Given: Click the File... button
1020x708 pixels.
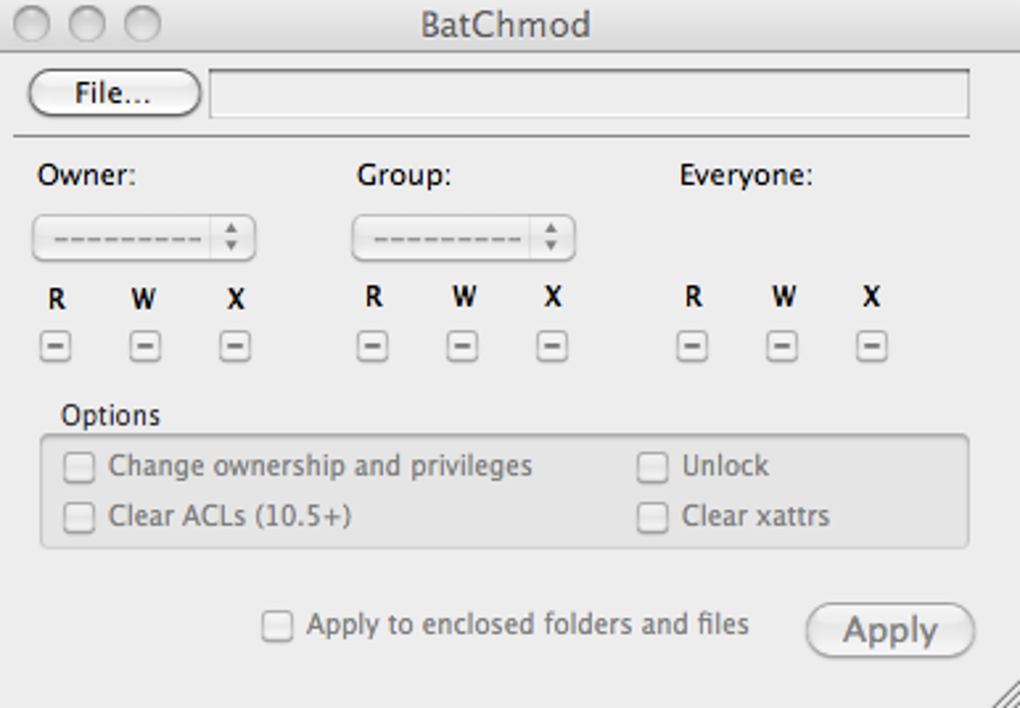Looking at the screenshot, I should [x=114, y=93].
